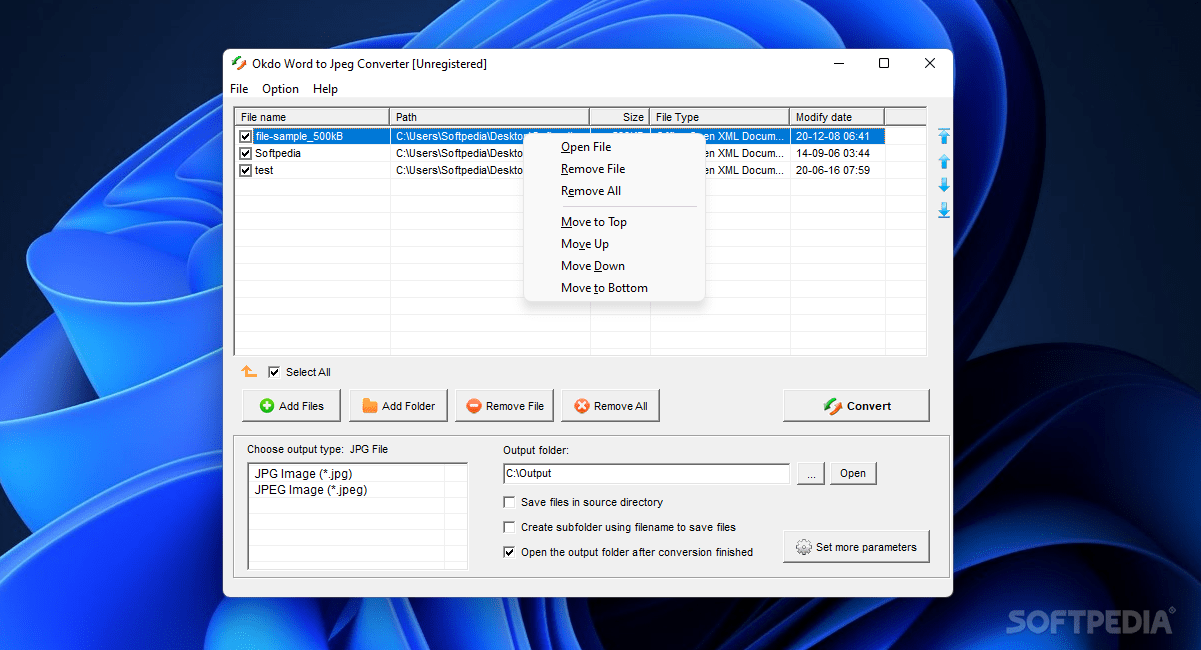1201x650 pixels.
Task: Select the test file row name
Action: point(264,170)
